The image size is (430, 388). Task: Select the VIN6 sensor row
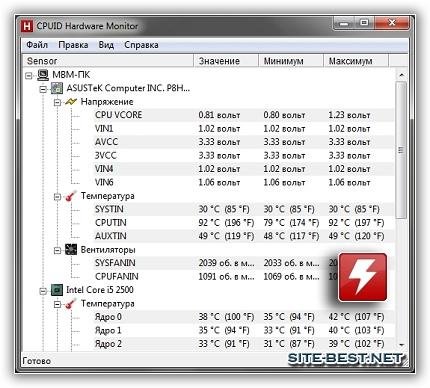[243, 182]
